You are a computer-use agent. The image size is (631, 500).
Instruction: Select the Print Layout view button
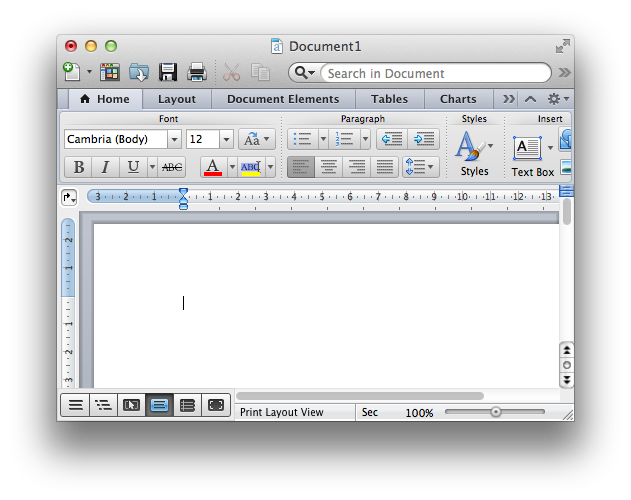point(159,405)
